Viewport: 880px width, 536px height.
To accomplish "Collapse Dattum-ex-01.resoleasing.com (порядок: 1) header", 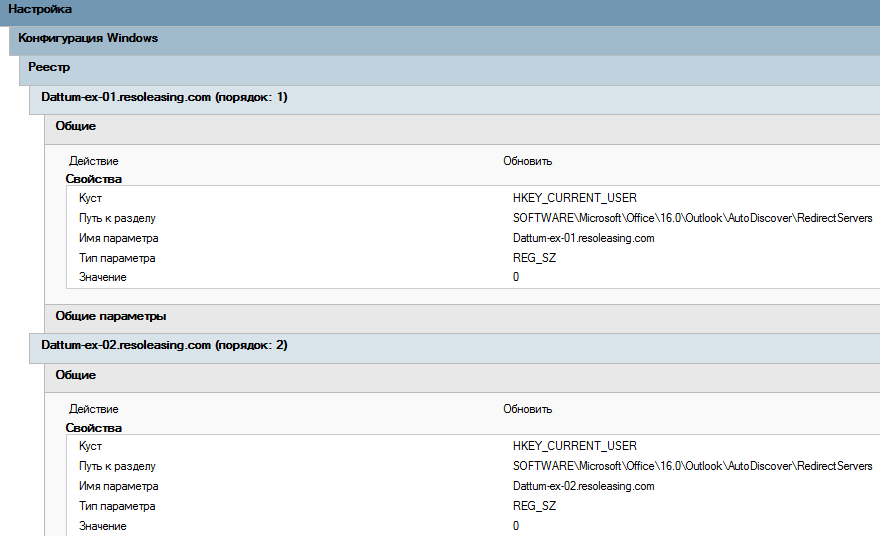I will click(455, 100).
